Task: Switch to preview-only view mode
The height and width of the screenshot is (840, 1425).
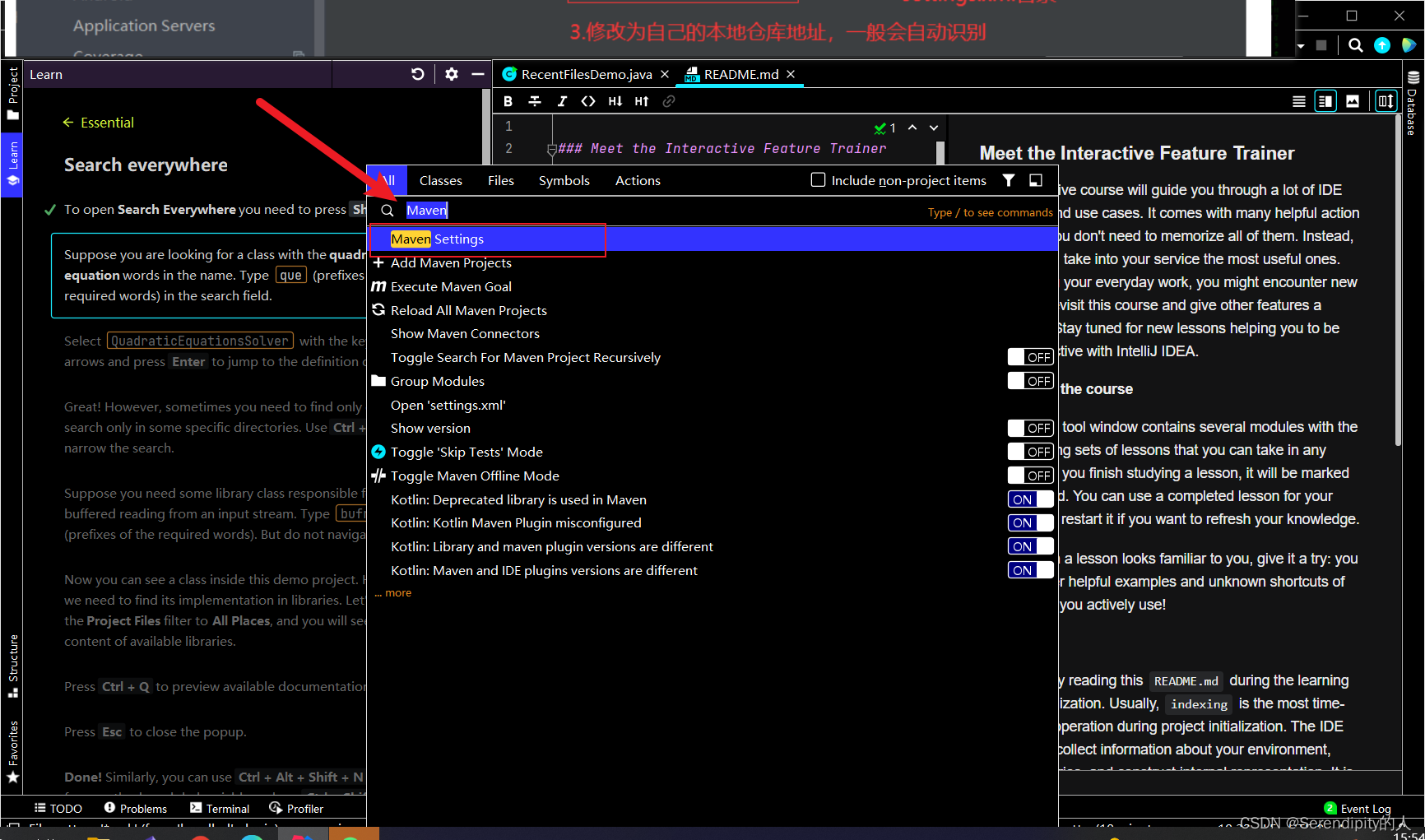Action: tap(1353, 101)
